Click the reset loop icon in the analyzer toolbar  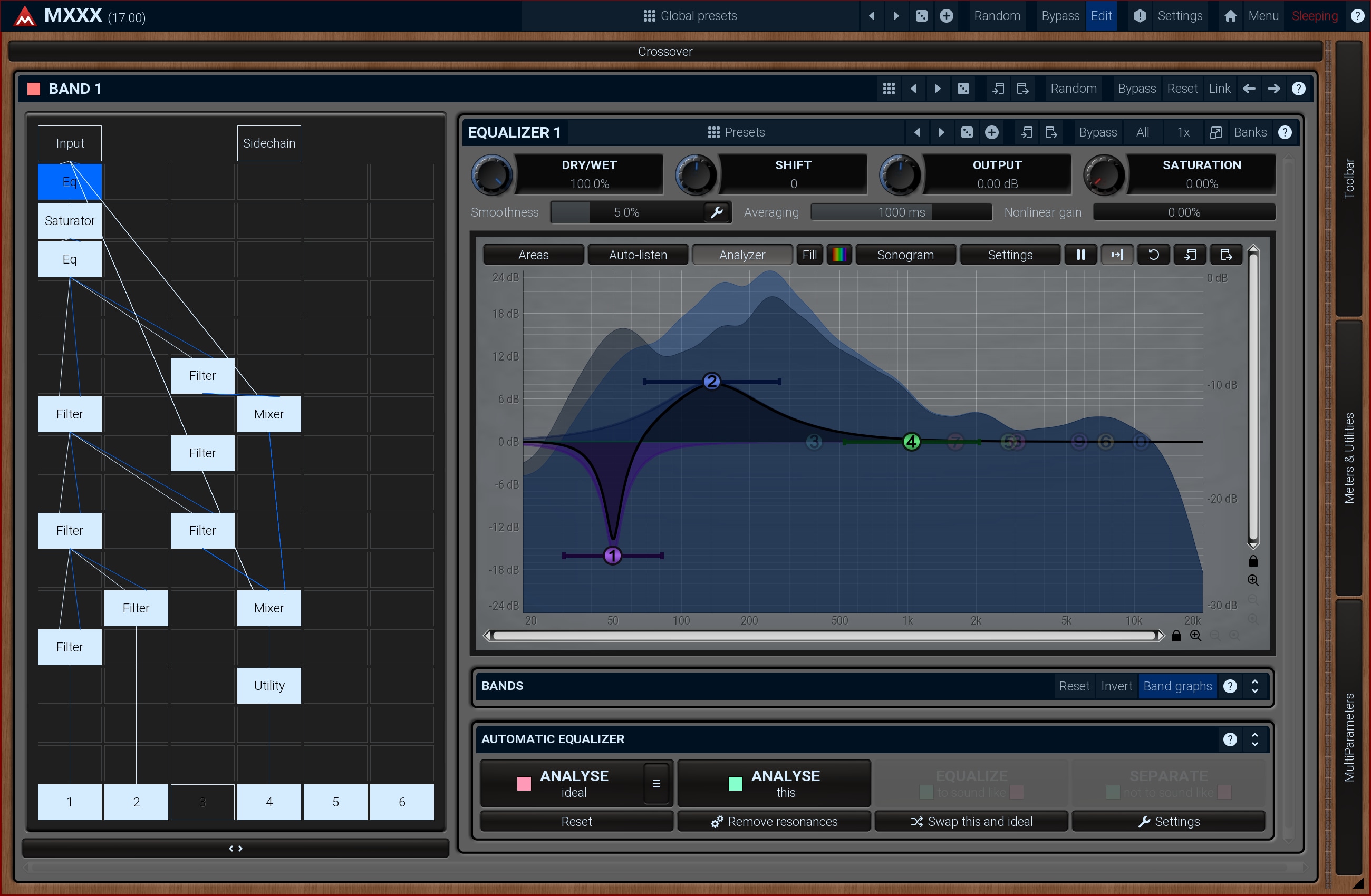1153,255
